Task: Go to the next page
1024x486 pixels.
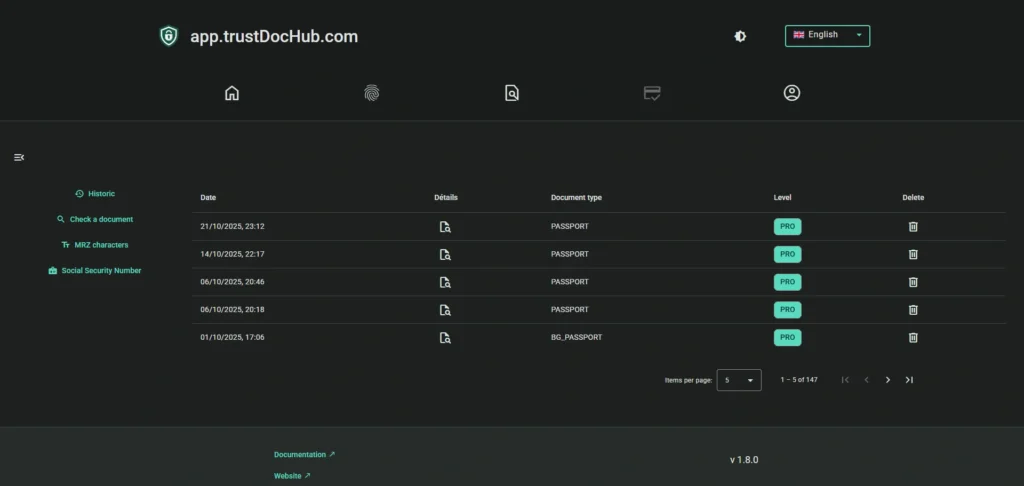Action: 888,380
